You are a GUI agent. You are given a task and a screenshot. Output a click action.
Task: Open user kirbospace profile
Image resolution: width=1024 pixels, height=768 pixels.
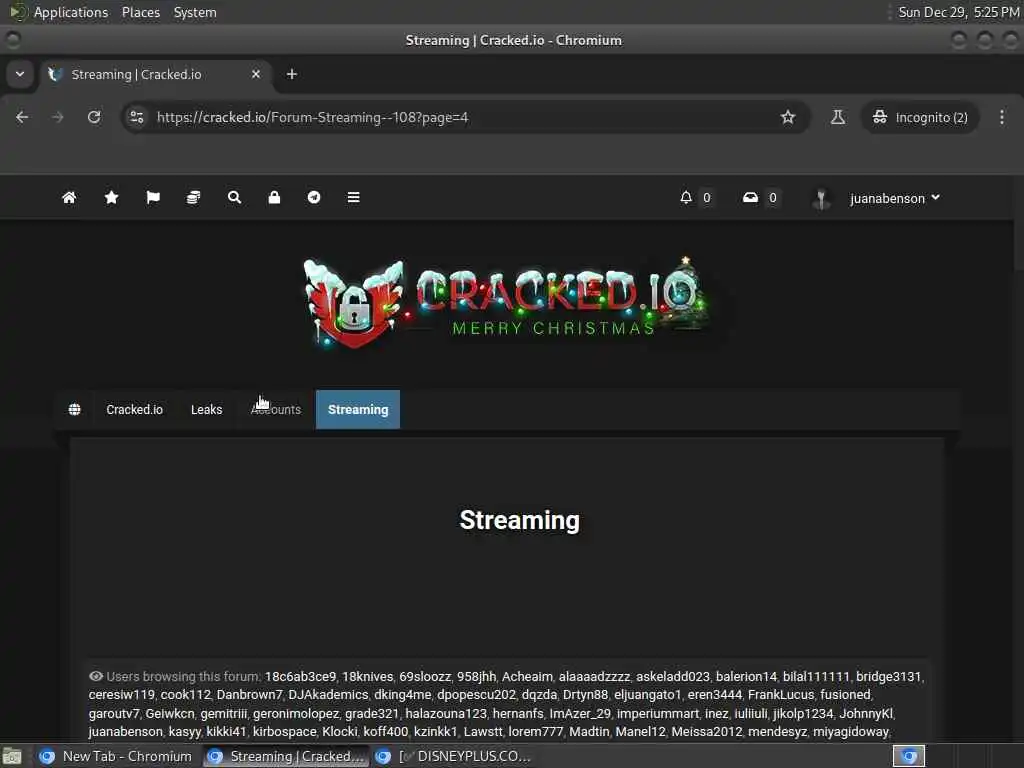point(285,731)
